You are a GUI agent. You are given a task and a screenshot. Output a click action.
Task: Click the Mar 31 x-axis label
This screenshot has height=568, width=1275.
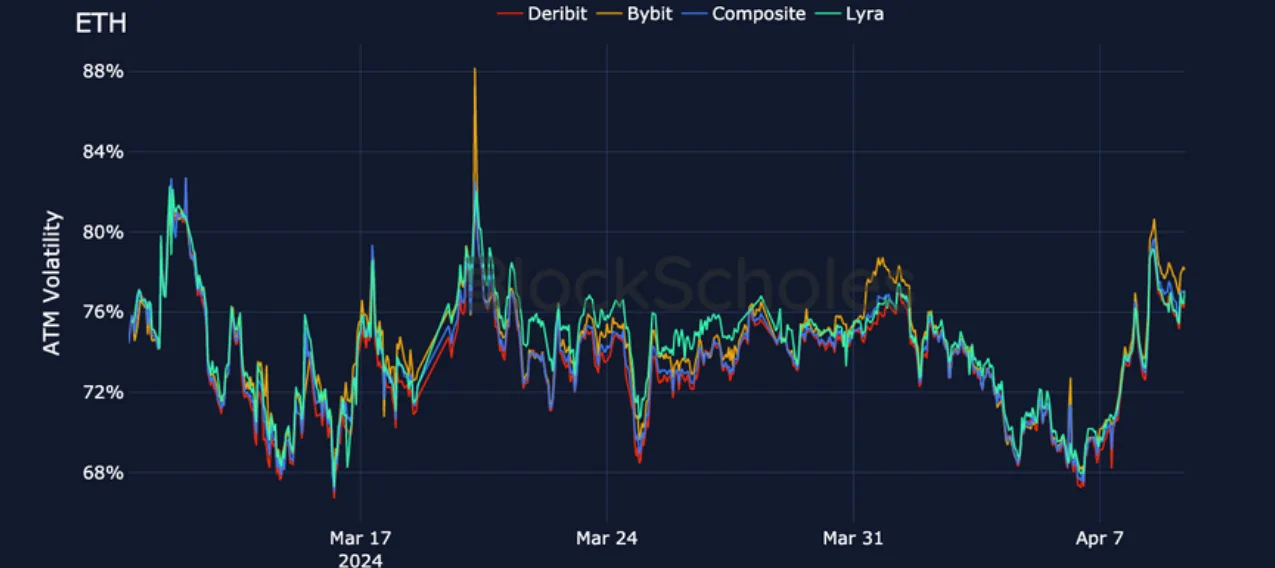click(853, 538)
